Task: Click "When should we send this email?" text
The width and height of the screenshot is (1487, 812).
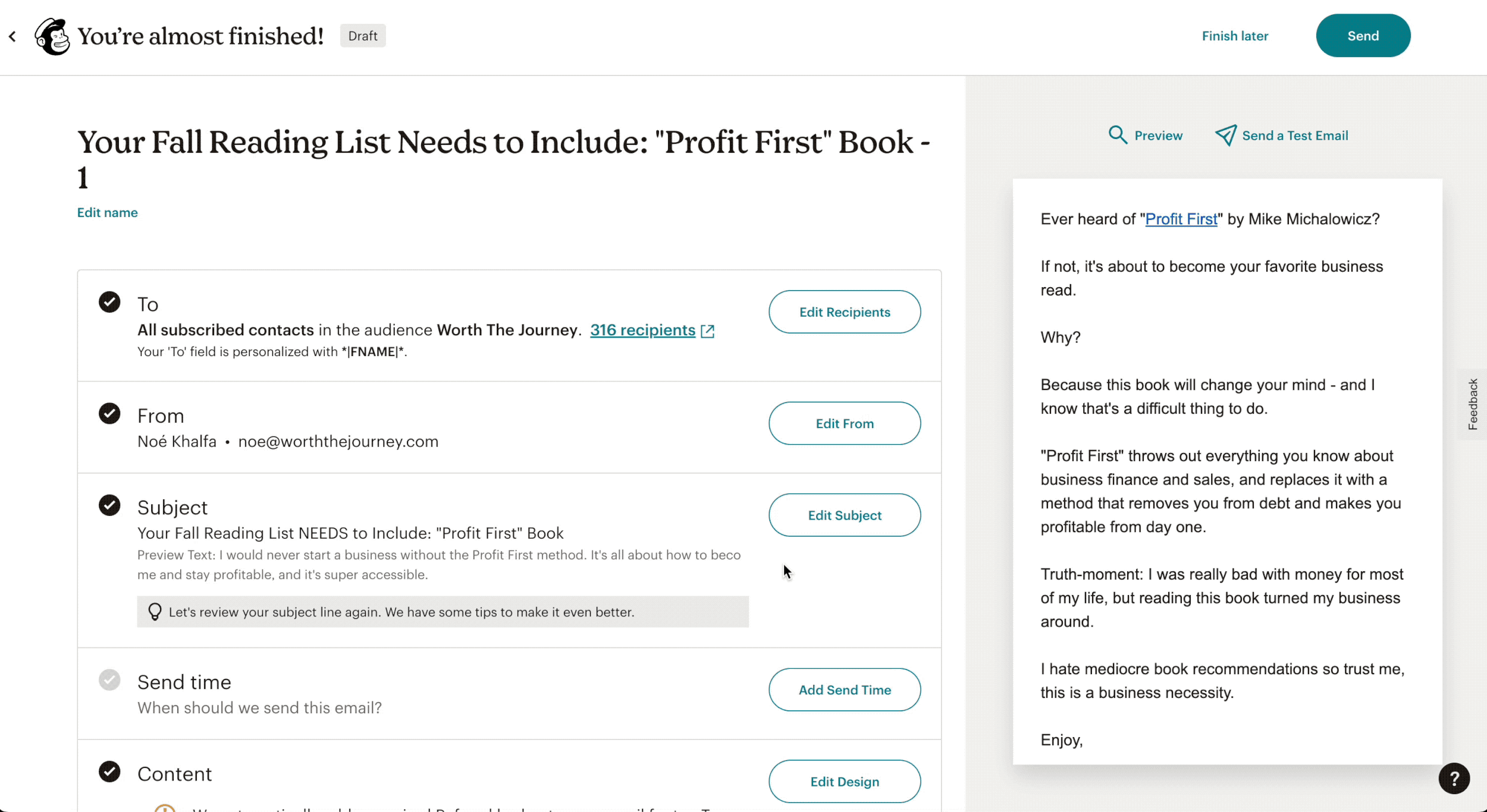Action: pyautogui.click(x=259, y=708)
